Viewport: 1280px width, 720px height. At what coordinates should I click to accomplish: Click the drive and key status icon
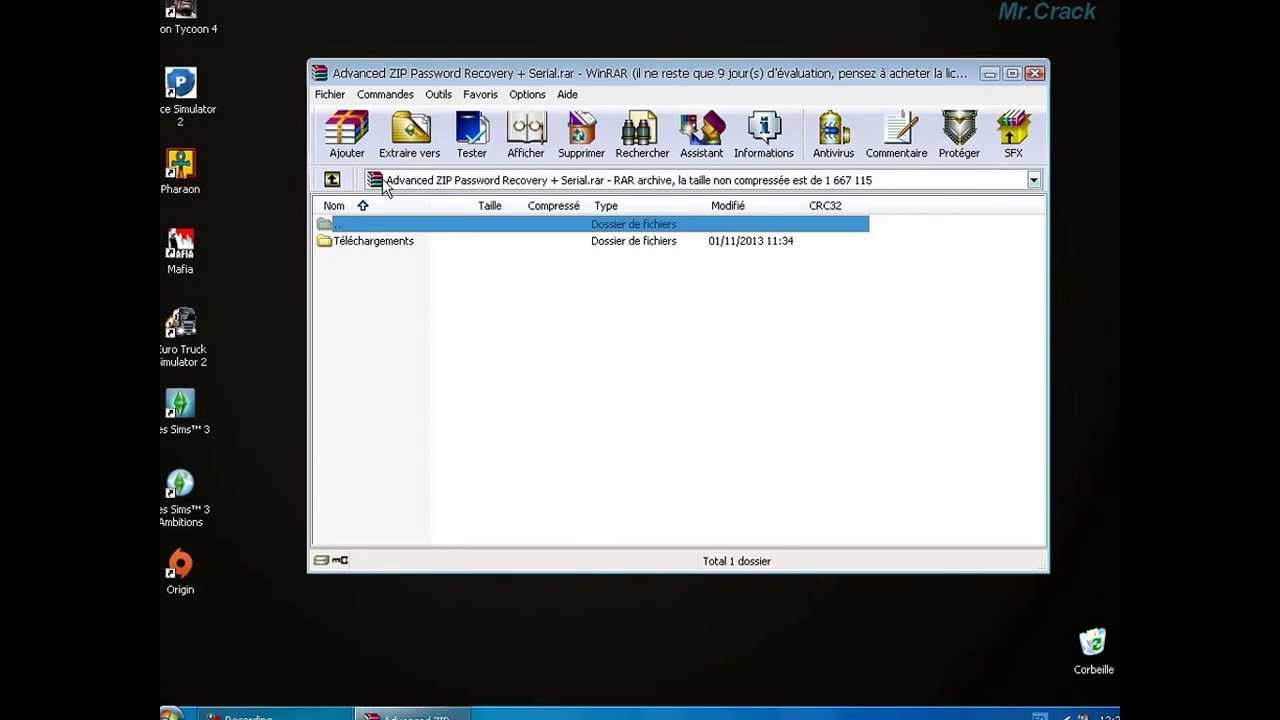pyautogui.click(x=331, y=560)
